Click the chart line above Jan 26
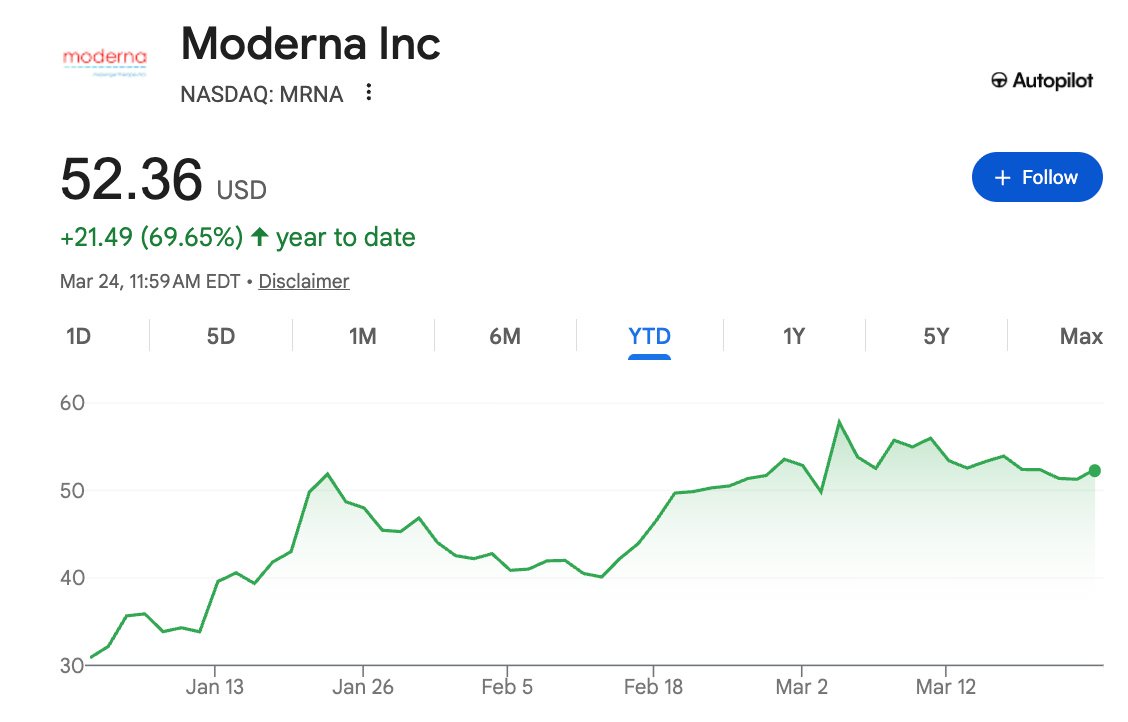Viewport: 1128px width, 722px height. pos(363,508)
